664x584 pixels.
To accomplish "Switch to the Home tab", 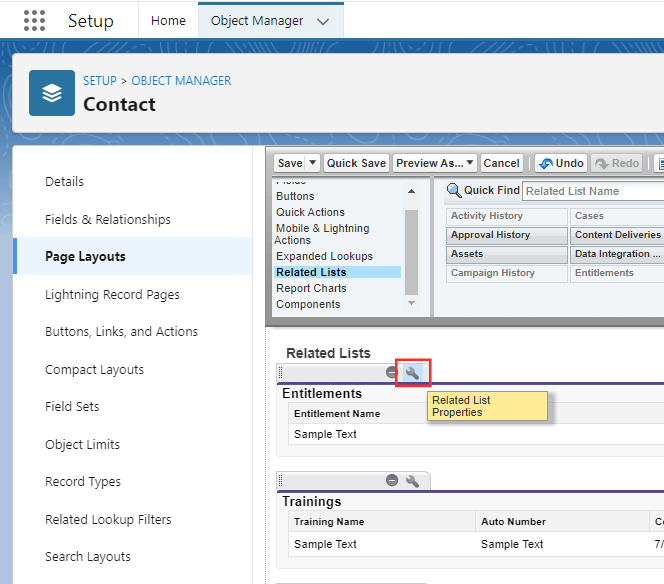I will tap(168, 20).
